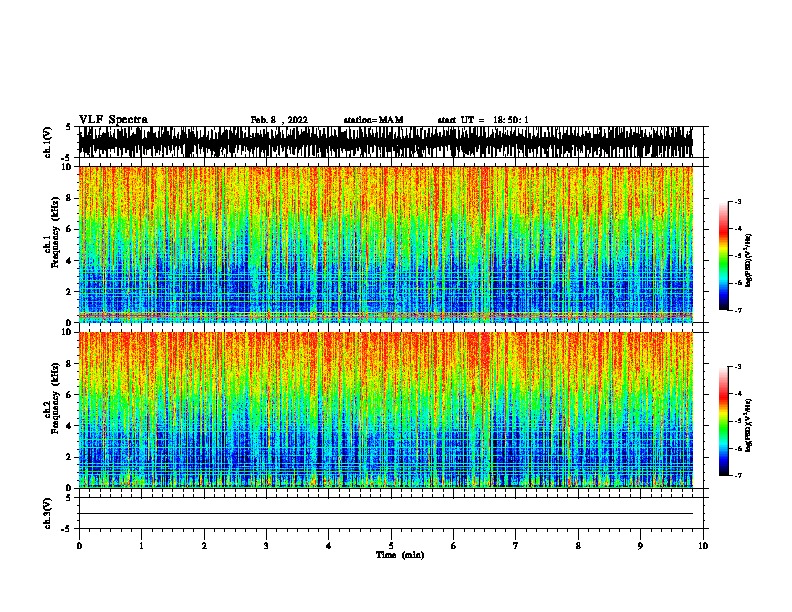Click the log(PSD) label beside ch.1 color bar
The width and height of the screenshot is (792, 612).
point(749,260)
